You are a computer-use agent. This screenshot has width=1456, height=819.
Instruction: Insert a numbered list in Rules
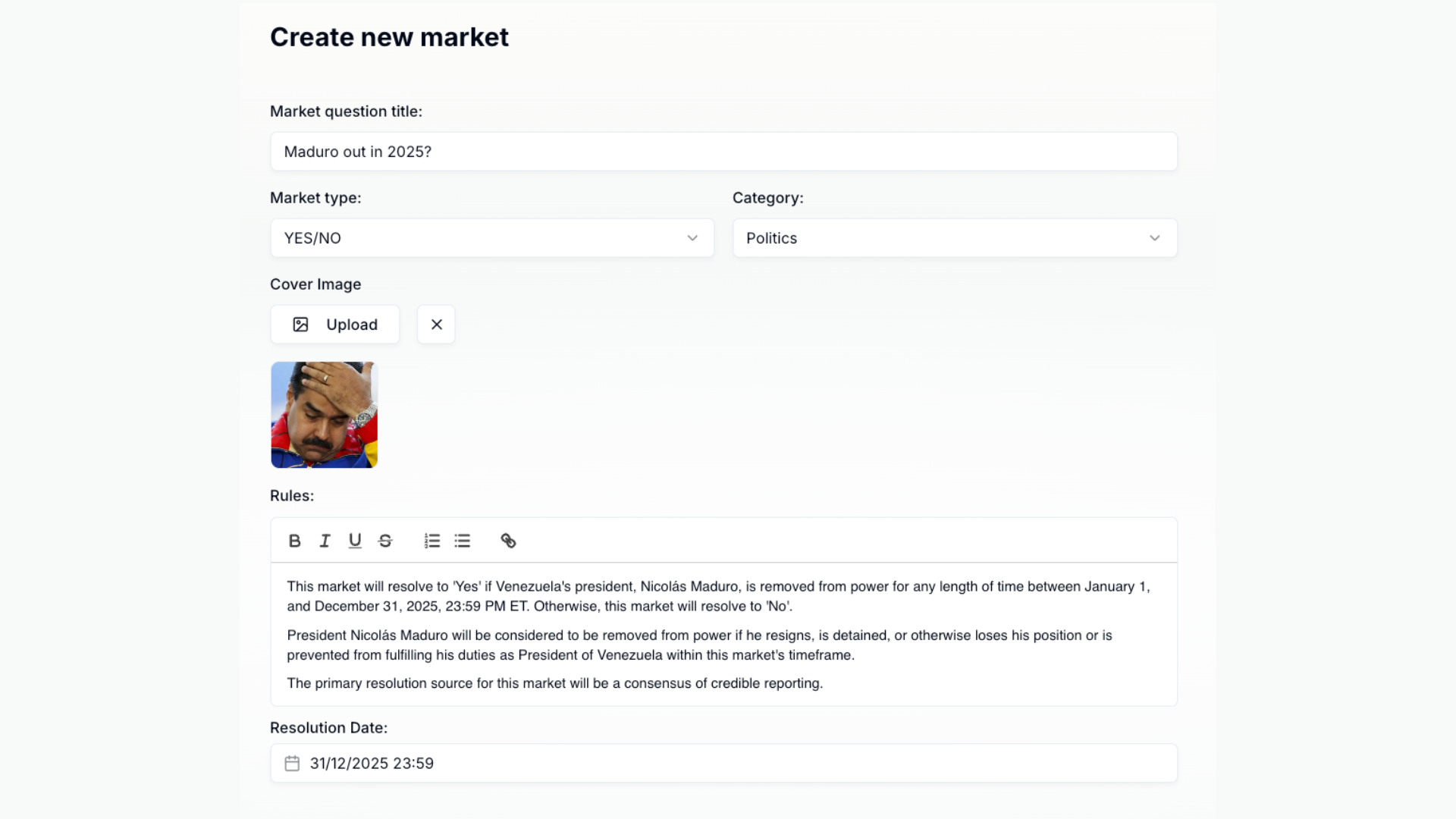coord(432,541)
